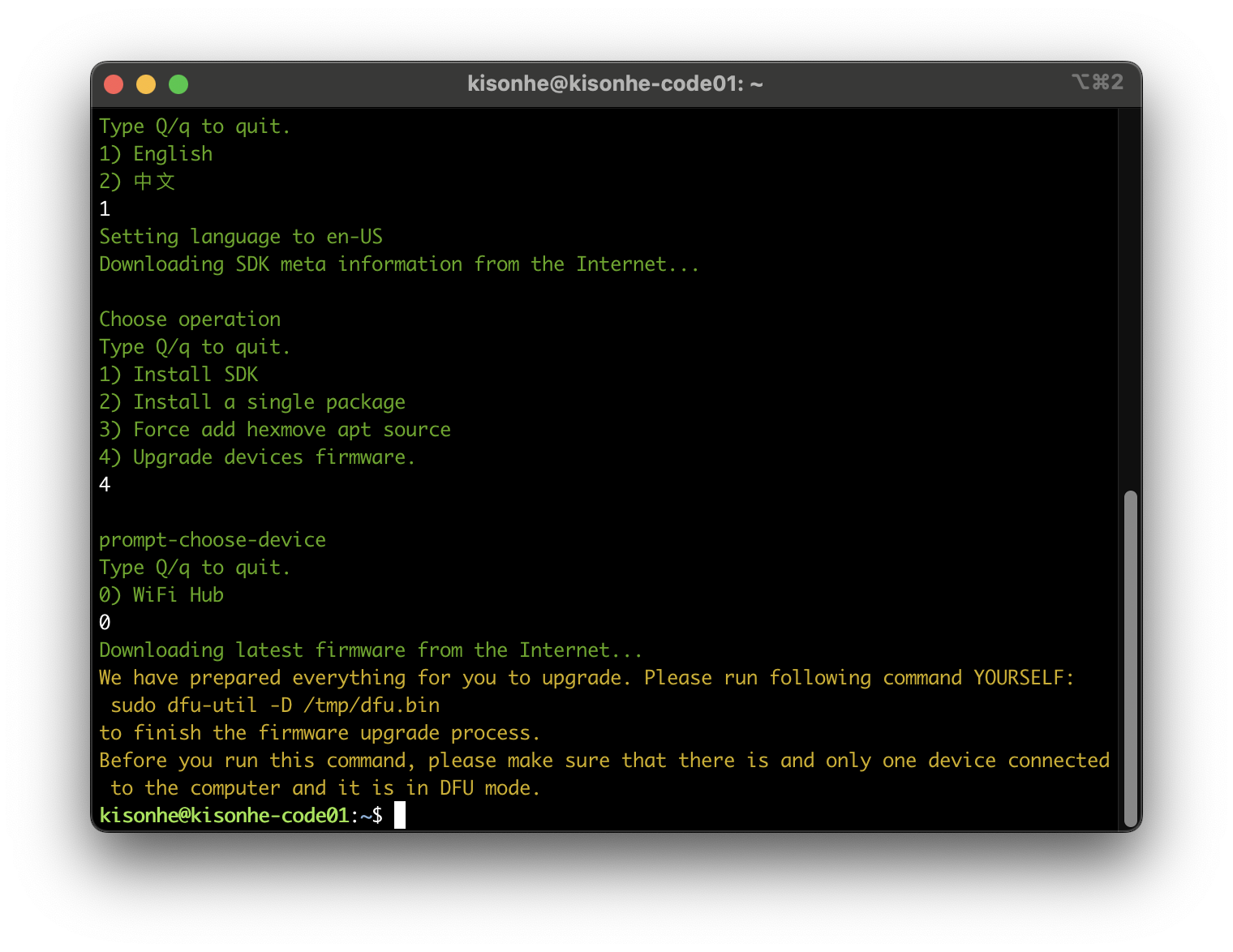Click the blinking cursor at the prompt
The width and height of the screenshot is (1233, 952).
tap(400, 815)
